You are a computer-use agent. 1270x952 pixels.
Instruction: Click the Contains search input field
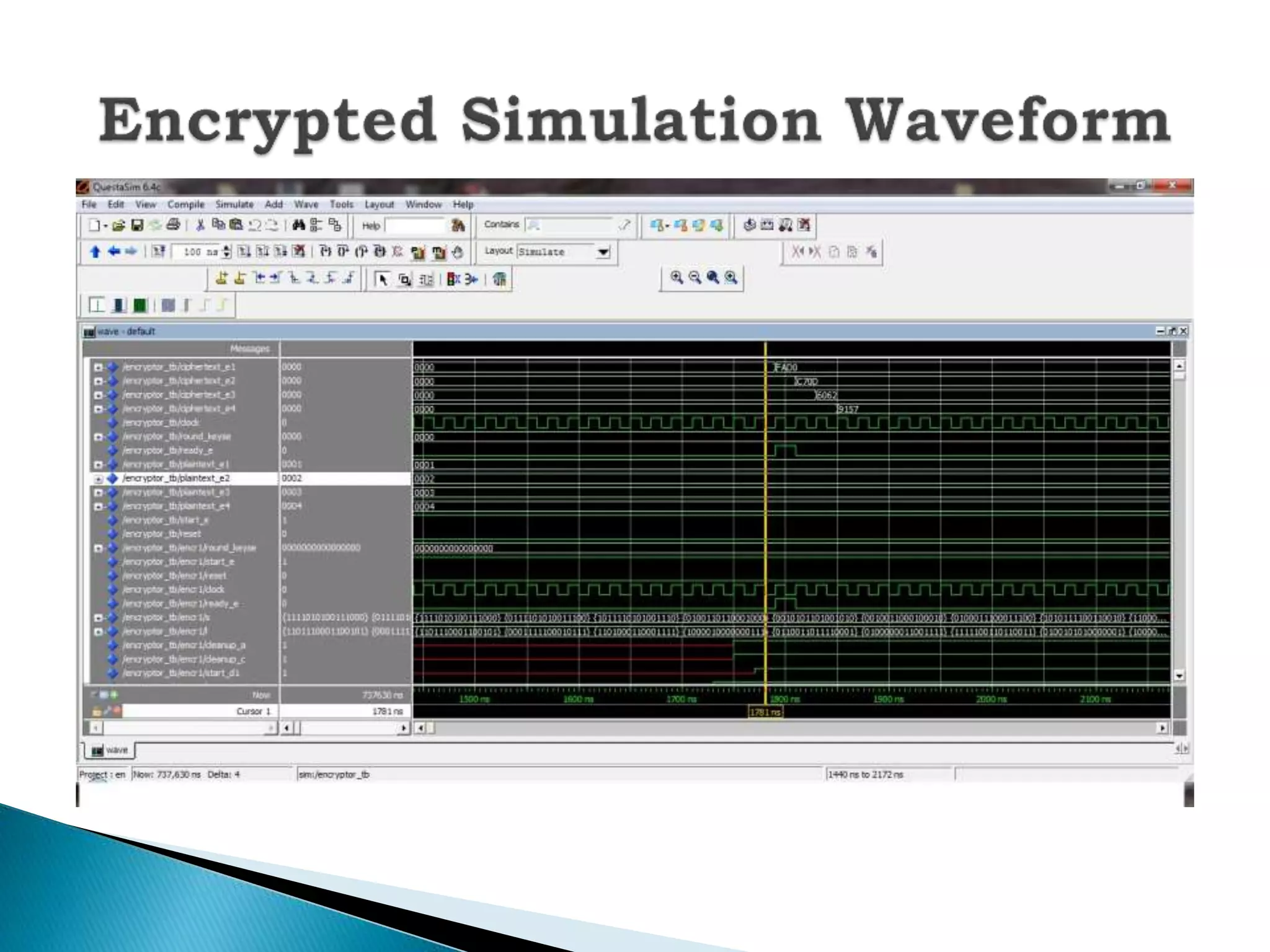click(x=569, y=225)
